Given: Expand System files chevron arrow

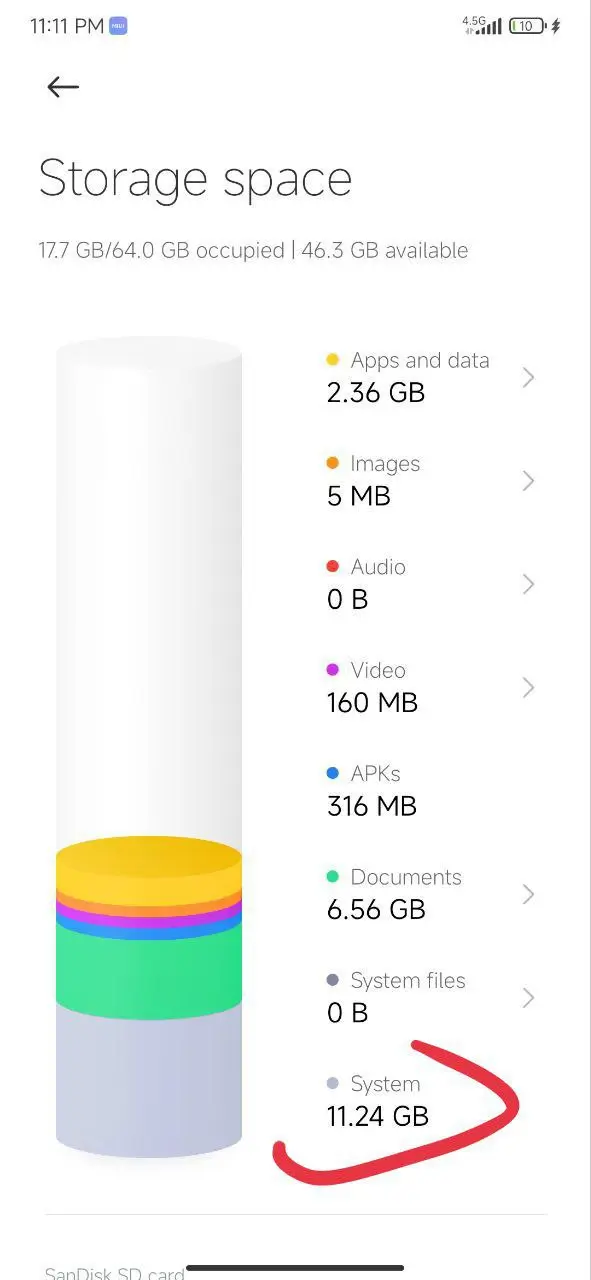Looking at the screenshot, I should pos(529,998).
